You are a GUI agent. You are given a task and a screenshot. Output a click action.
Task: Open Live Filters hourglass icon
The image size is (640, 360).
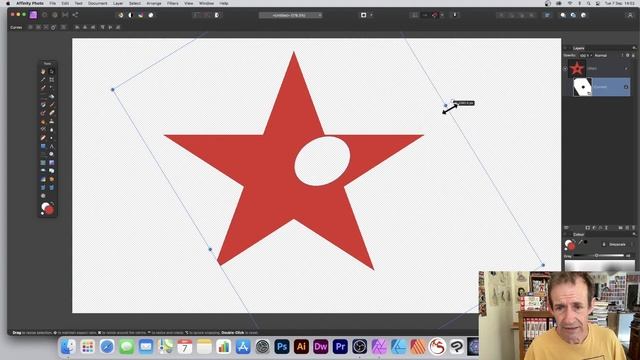click(x=607, y=228)
